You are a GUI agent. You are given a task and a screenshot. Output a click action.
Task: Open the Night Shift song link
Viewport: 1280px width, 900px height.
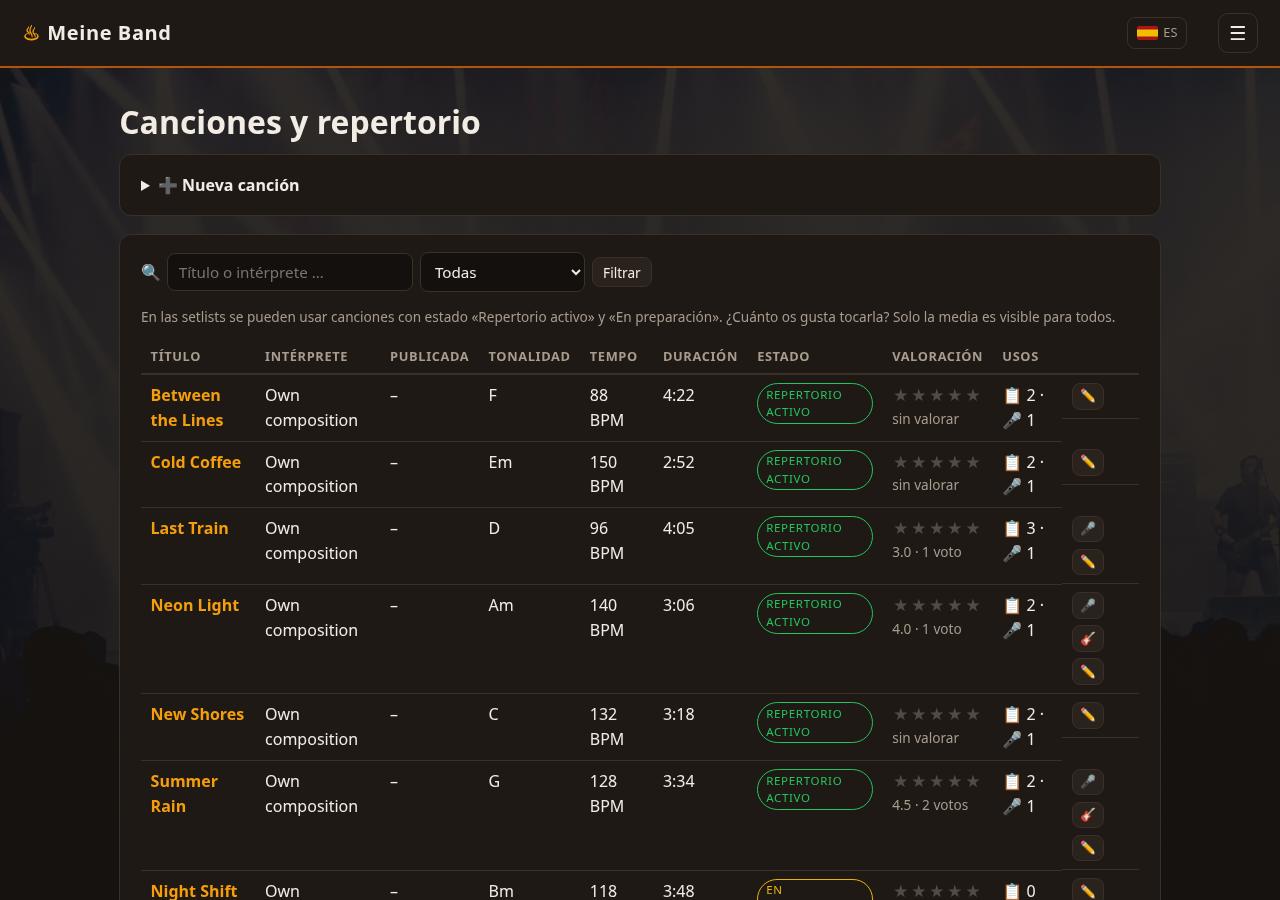pyautogui.click(x=194, y=890)
